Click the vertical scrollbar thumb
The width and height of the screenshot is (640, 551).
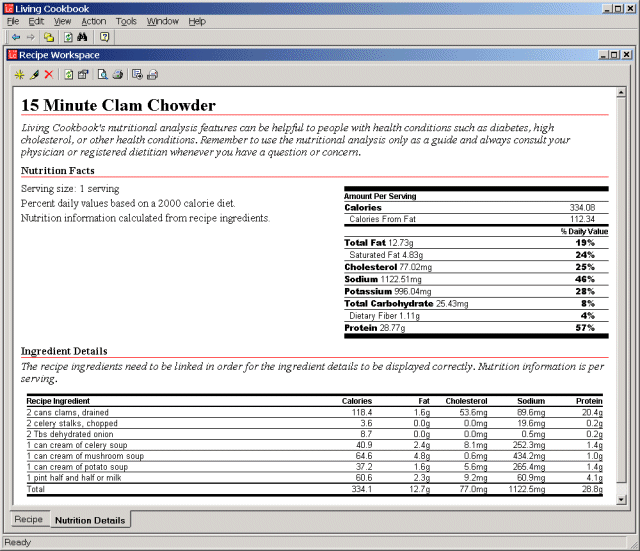pos(621,290)
